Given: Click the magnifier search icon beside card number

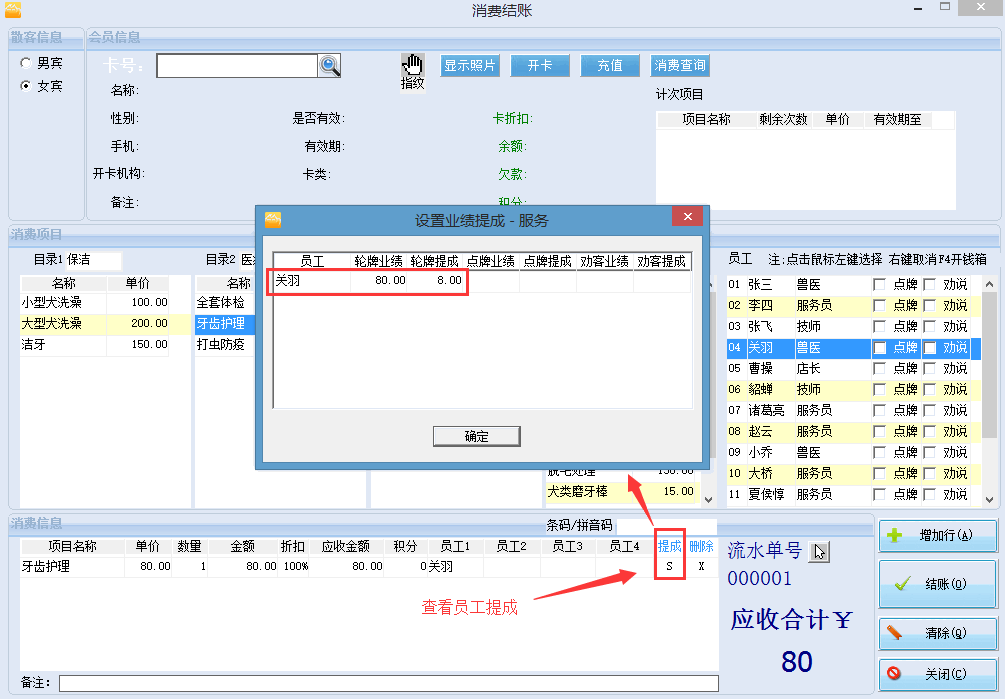Looking at the screenshot, I should tap(329, 65).
